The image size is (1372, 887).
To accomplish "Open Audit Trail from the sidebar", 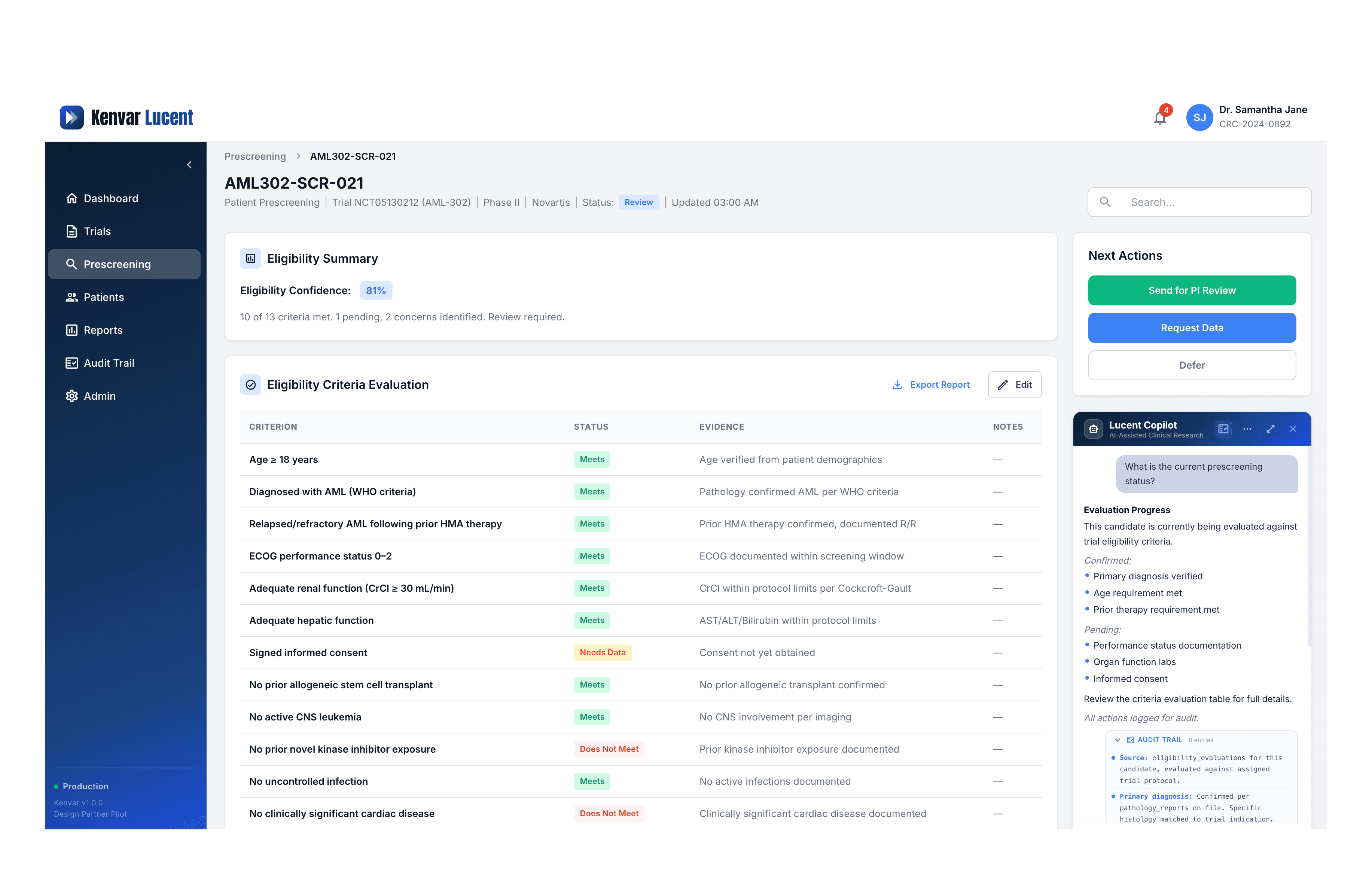I will pos(124,363).
